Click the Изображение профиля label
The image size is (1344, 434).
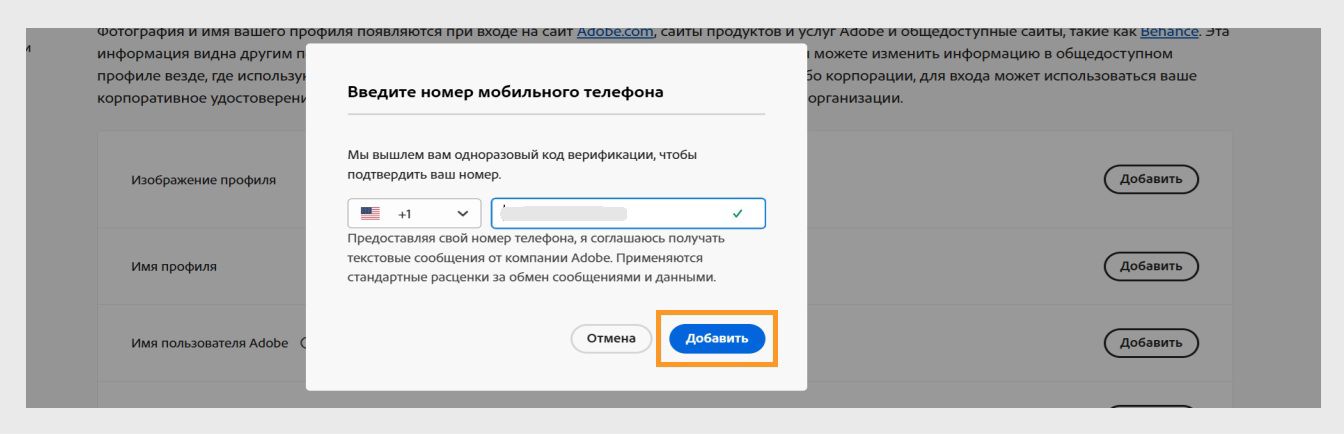click(x=204, y=181)
